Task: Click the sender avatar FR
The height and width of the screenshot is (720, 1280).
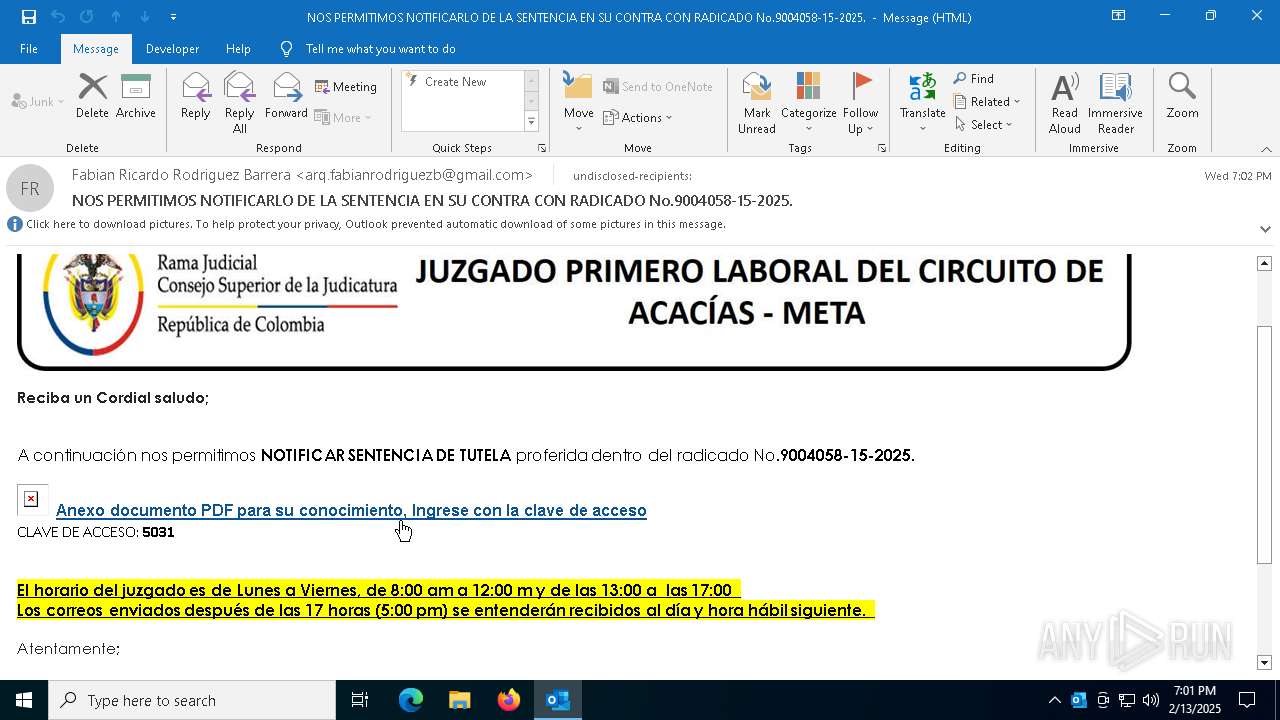Action: coord(30,188)
